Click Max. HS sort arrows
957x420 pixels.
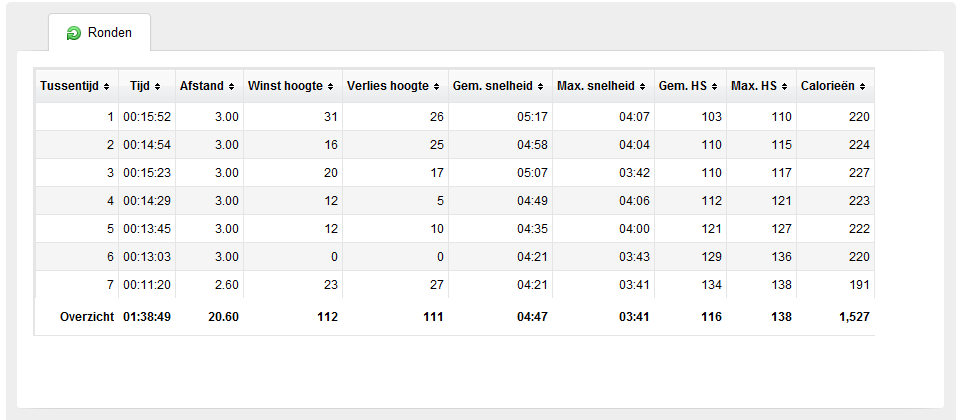pos(785,87)
